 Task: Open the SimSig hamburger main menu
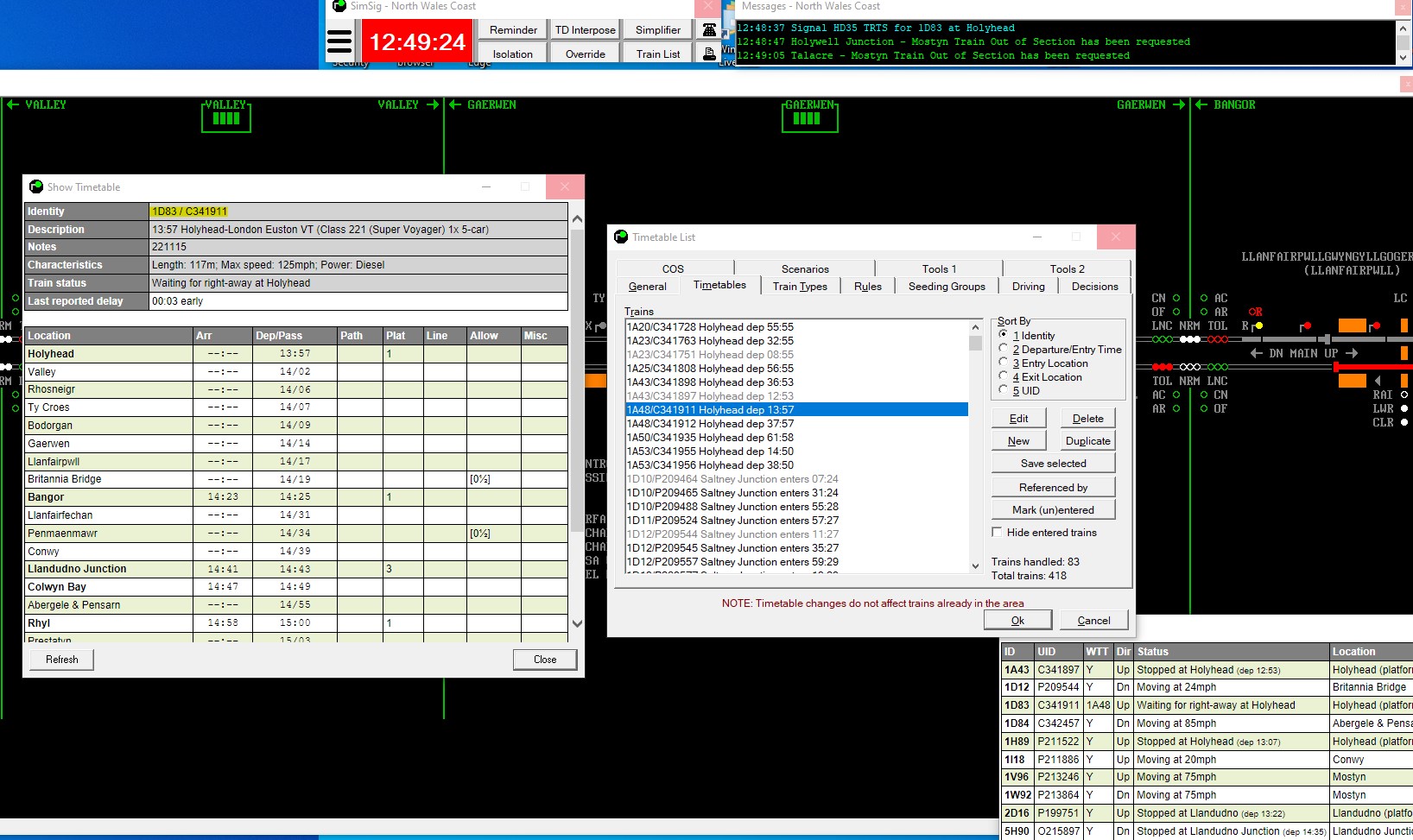[x=339, y=41]
